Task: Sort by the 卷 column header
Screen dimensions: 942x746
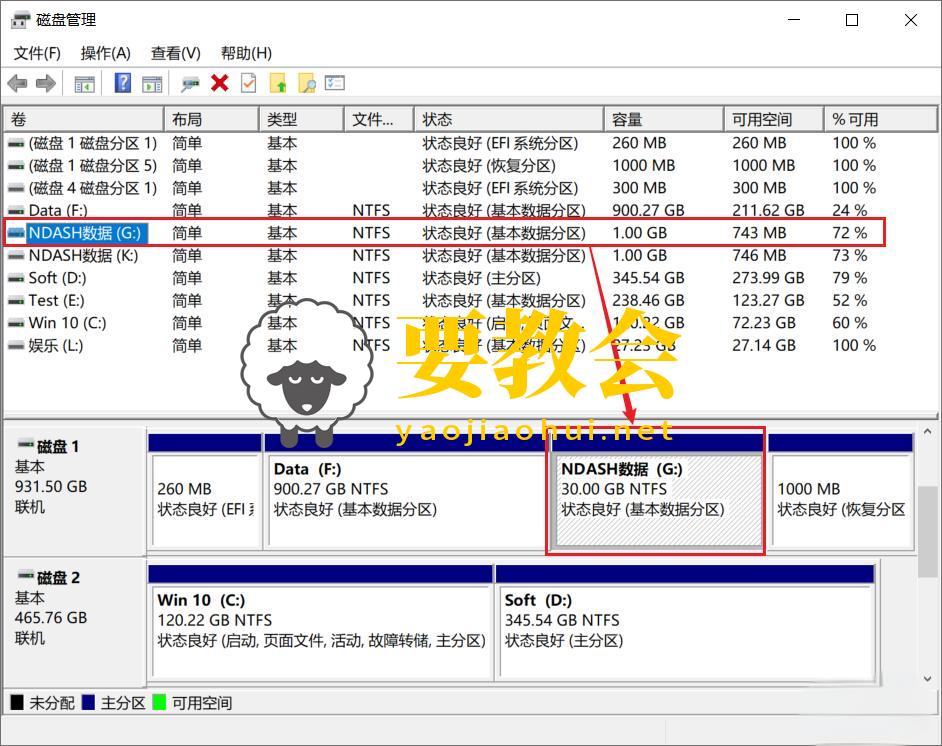Action: coord(84,120)
